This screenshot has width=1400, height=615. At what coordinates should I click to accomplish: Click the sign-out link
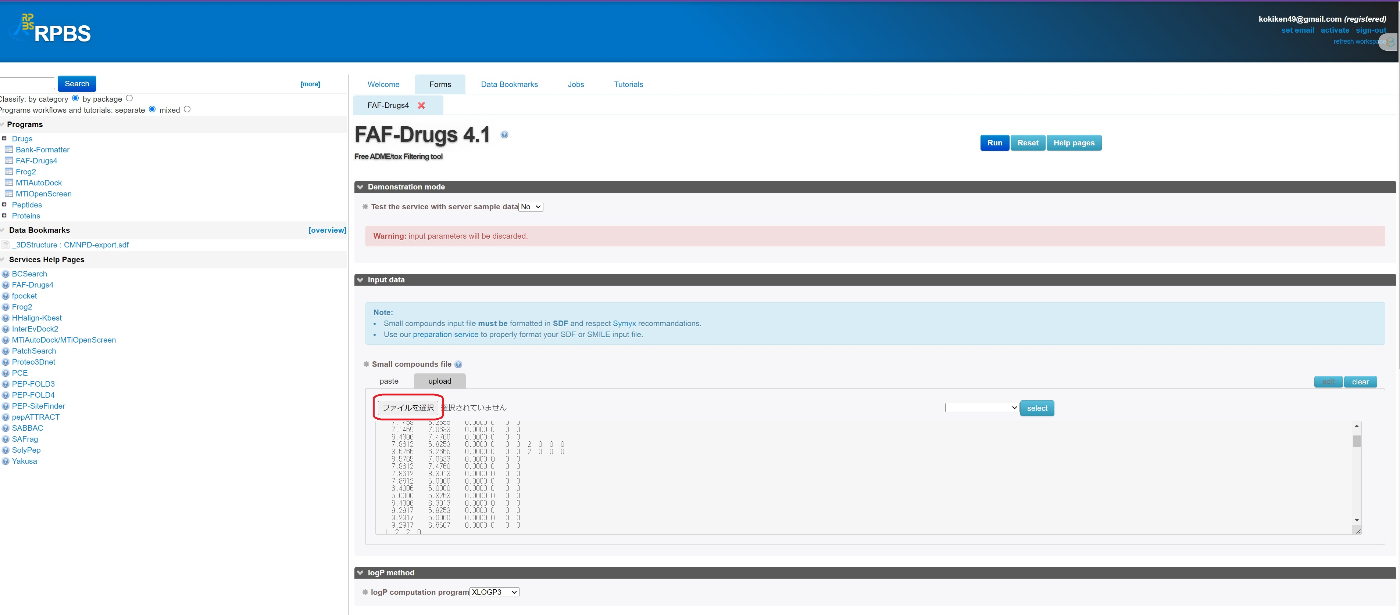pos(1371,30)
